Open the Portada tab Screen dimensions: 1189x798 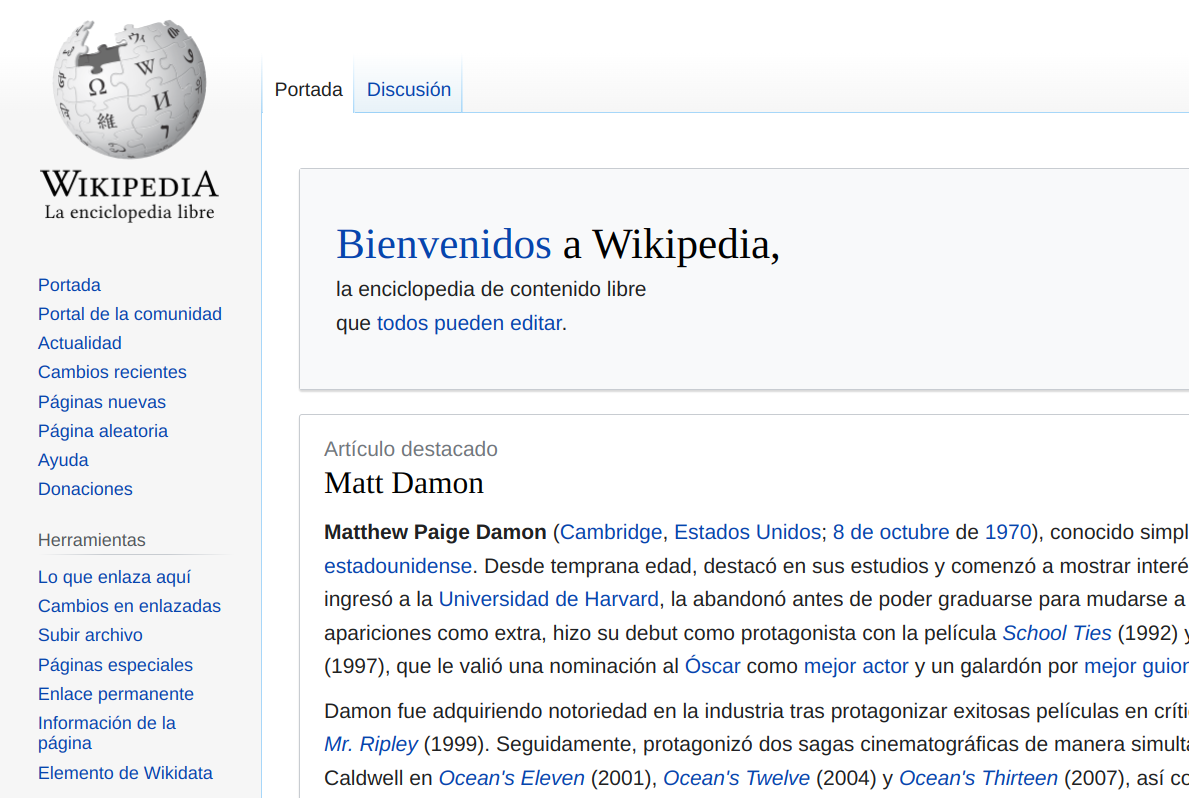[x=308, y=90]
